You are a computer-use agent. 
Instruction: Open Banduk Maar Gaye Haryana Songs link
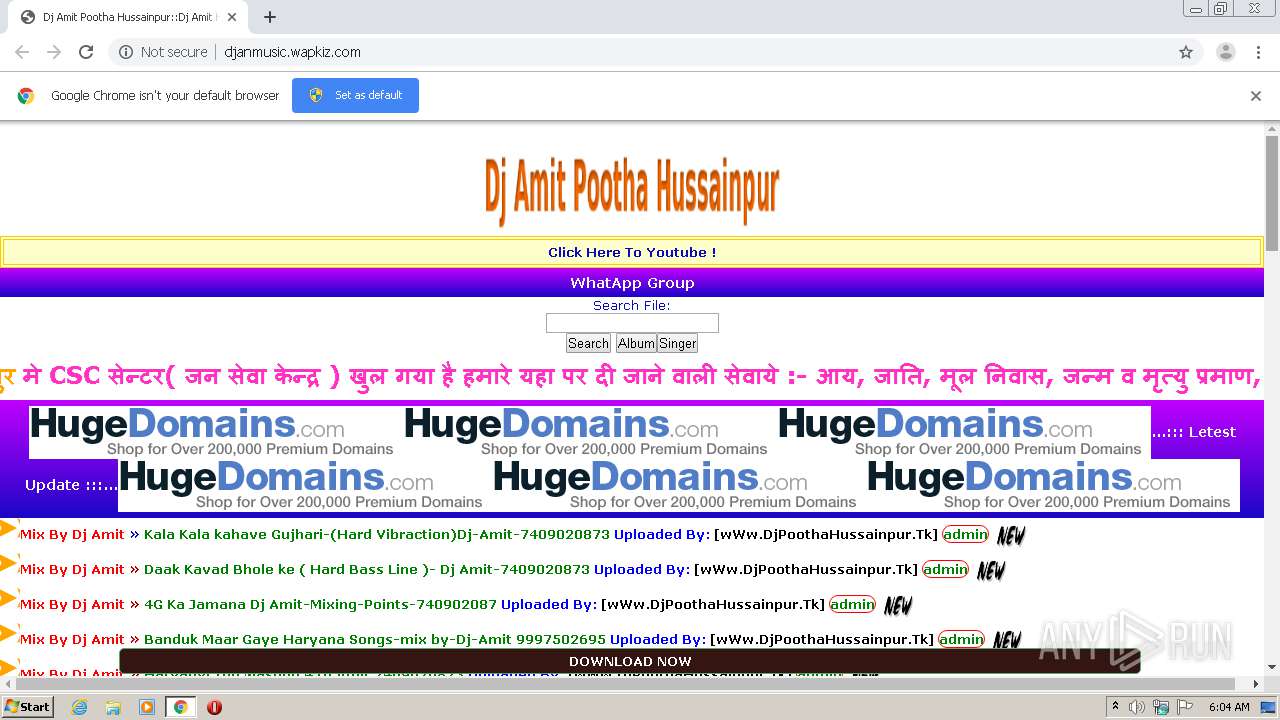click(375, 640)
